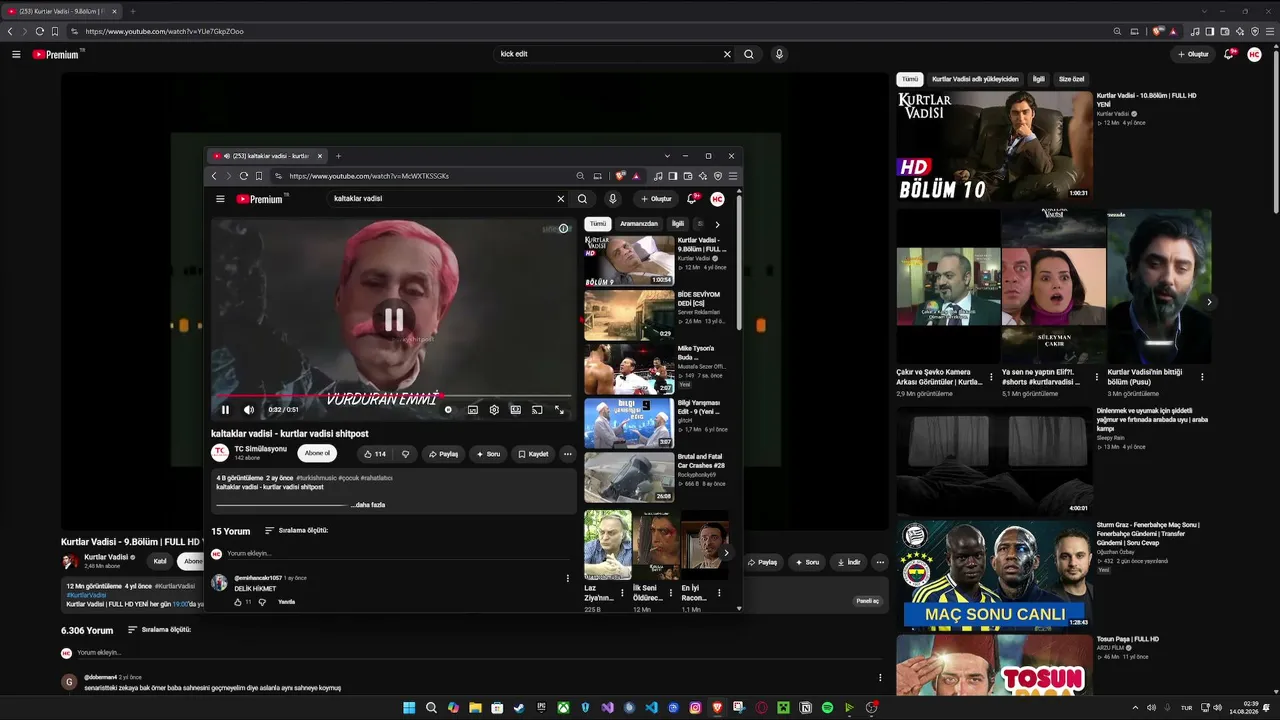The width and height of the screenshot is (1280, 720).
Task: Open TC Simülasyonu channel page
Action: pos(260,449)
